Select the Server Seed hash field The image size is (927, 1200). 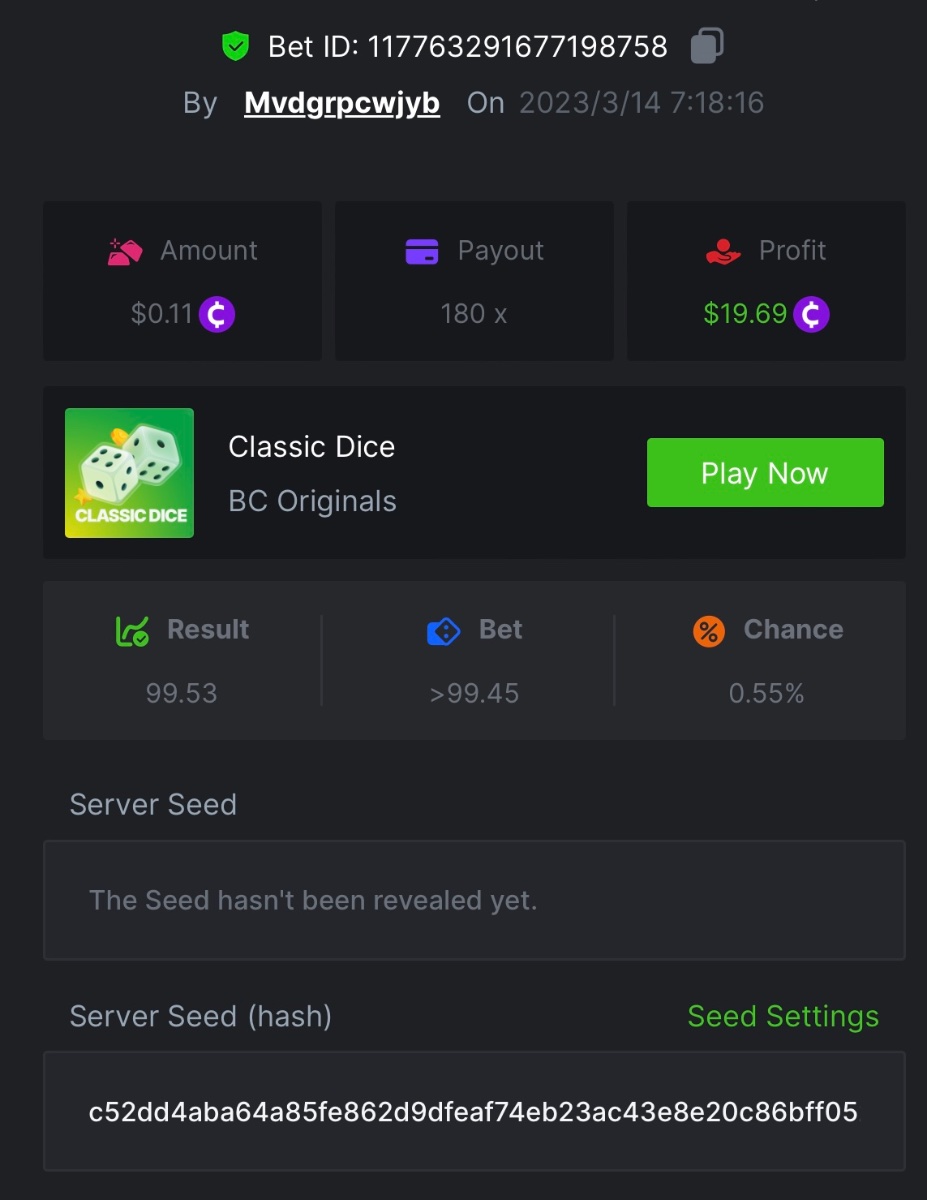point(473,1111)
